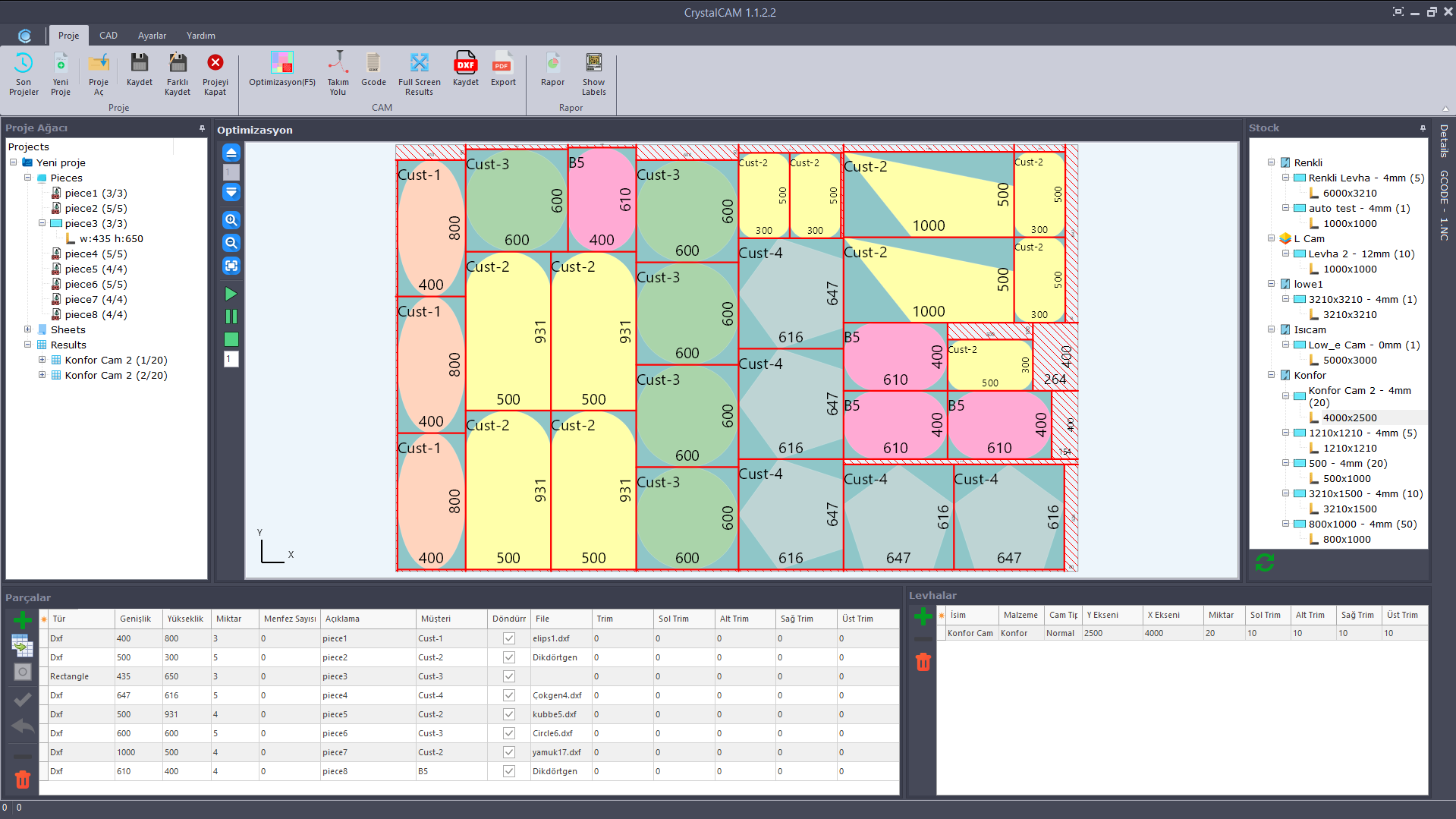The width and height of the screenshot is (1456, 819).
Task: Uncheck Döndürr checkbox for piece4 row
Action: [x=508, y=695]
